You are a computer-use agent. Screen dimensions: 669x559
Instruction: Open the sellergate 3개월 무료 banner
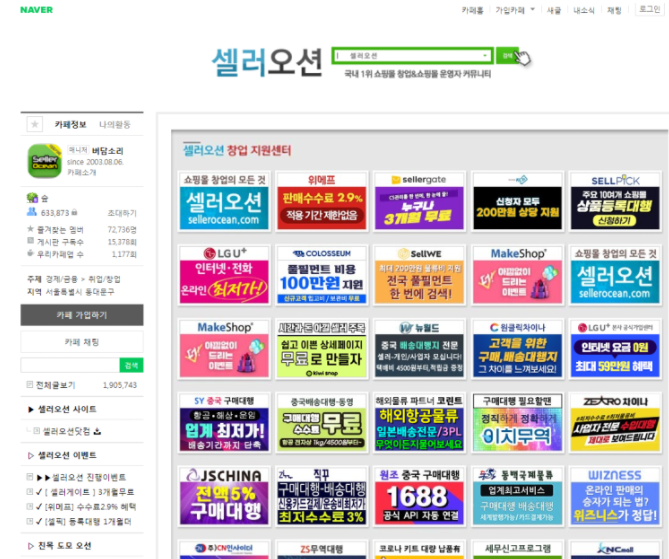click(419, 201)
